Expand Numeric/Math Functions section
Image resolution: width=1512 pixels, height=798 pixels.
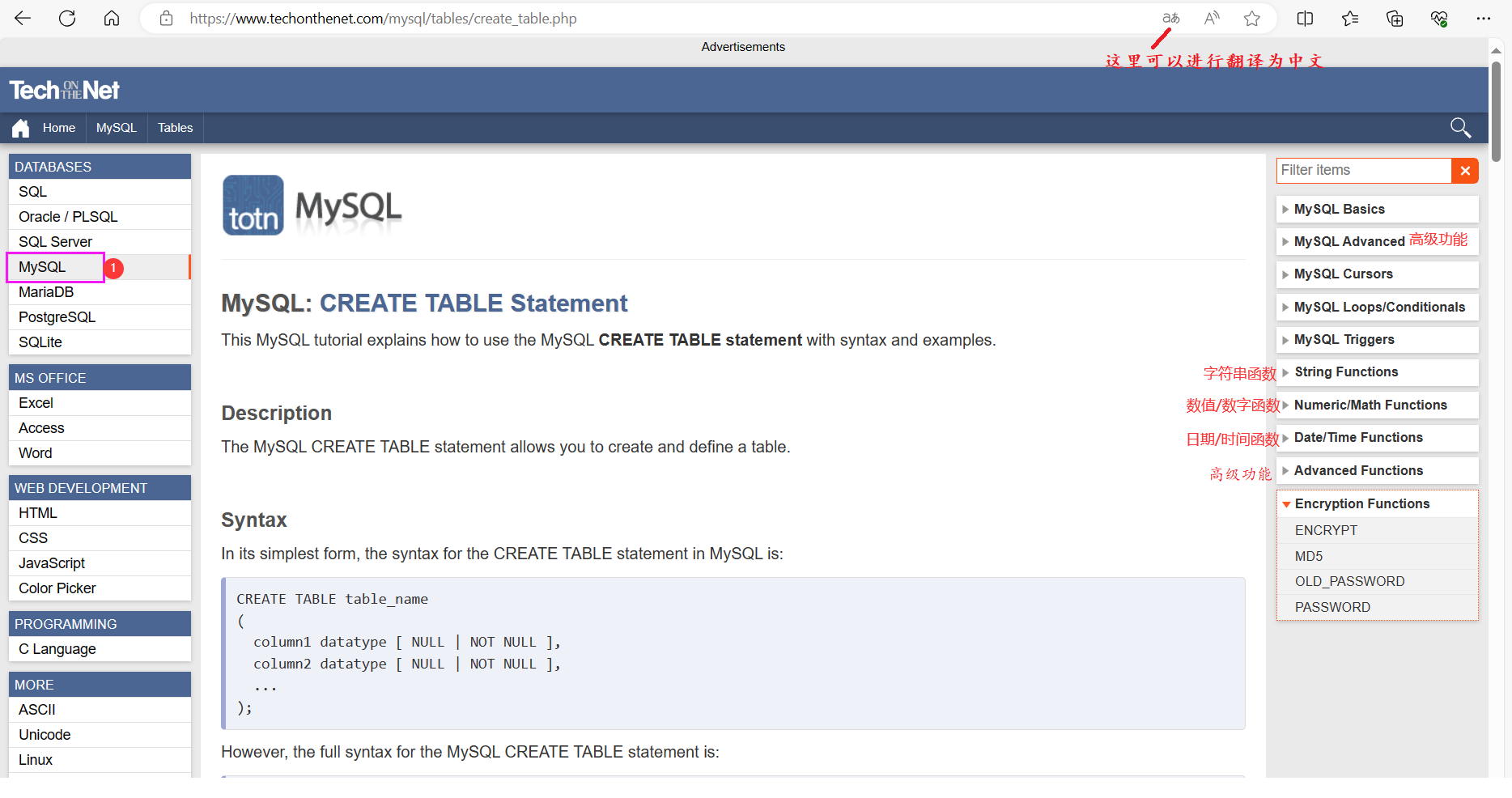tap(1378, 405)
